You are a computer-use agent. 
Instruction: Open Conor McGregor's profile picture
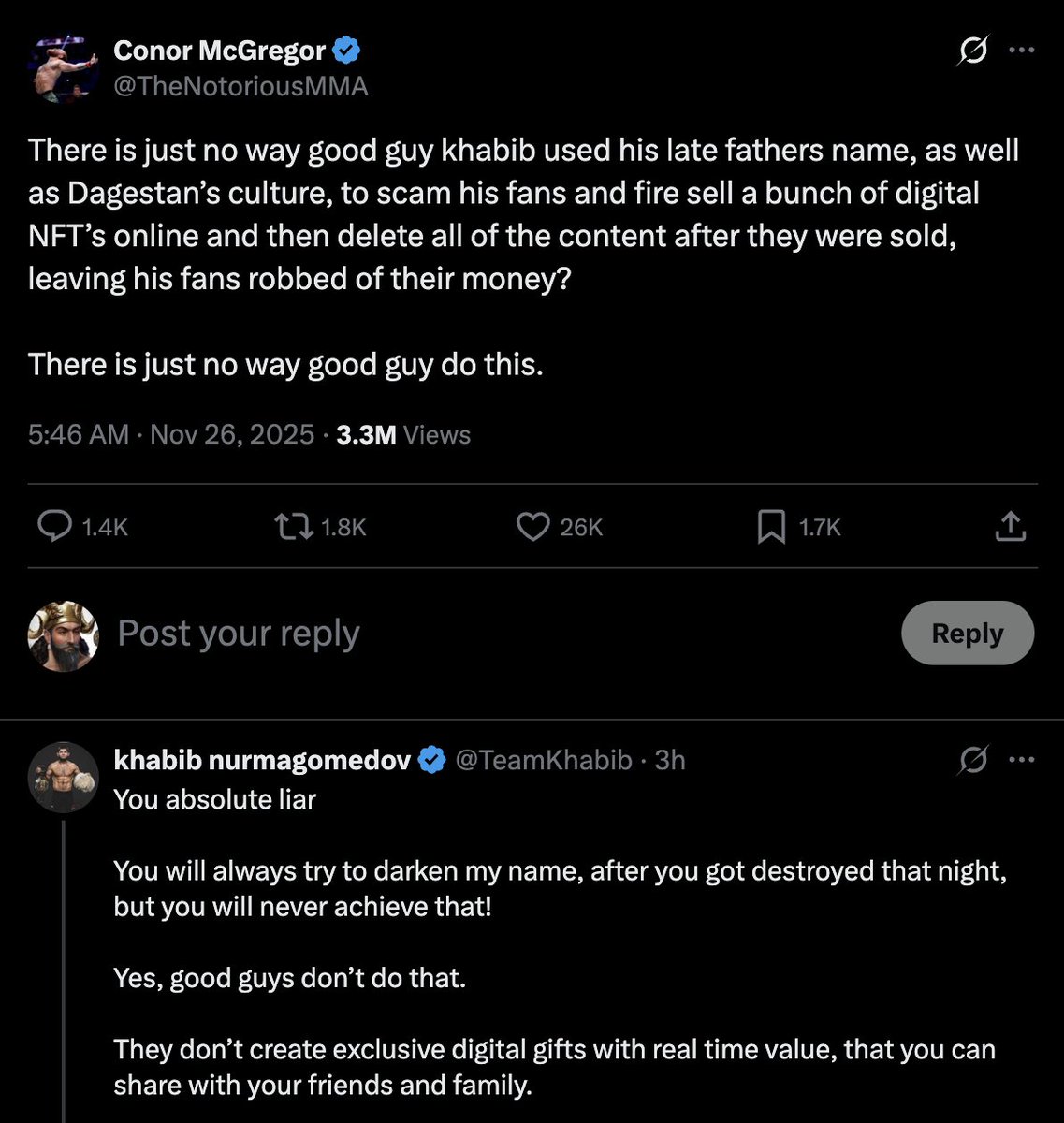tap(64, 68)
